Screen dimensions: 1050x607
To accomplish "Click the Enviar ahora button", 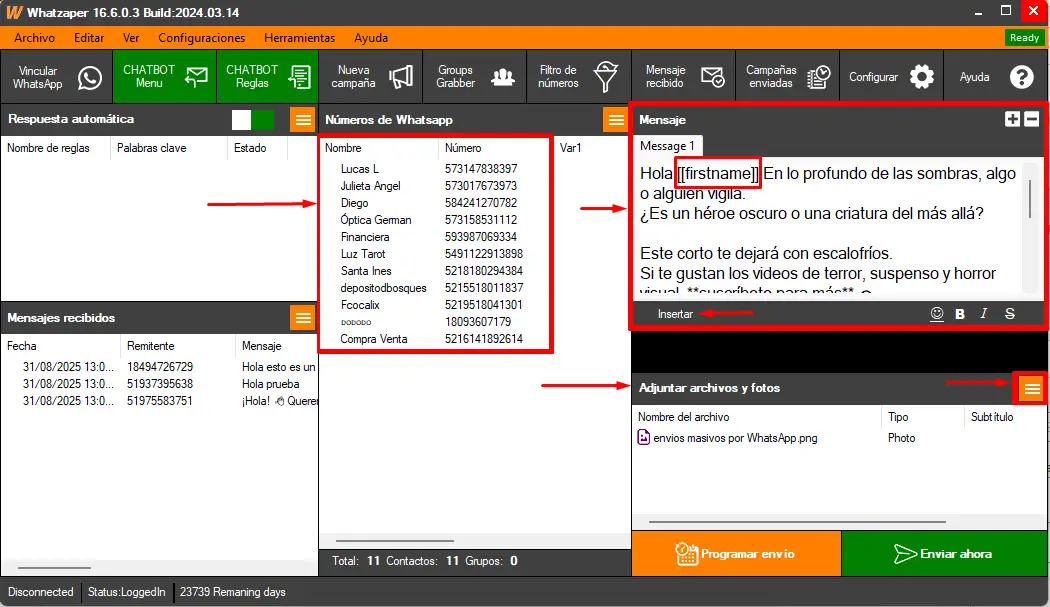I will click(942, 554).
